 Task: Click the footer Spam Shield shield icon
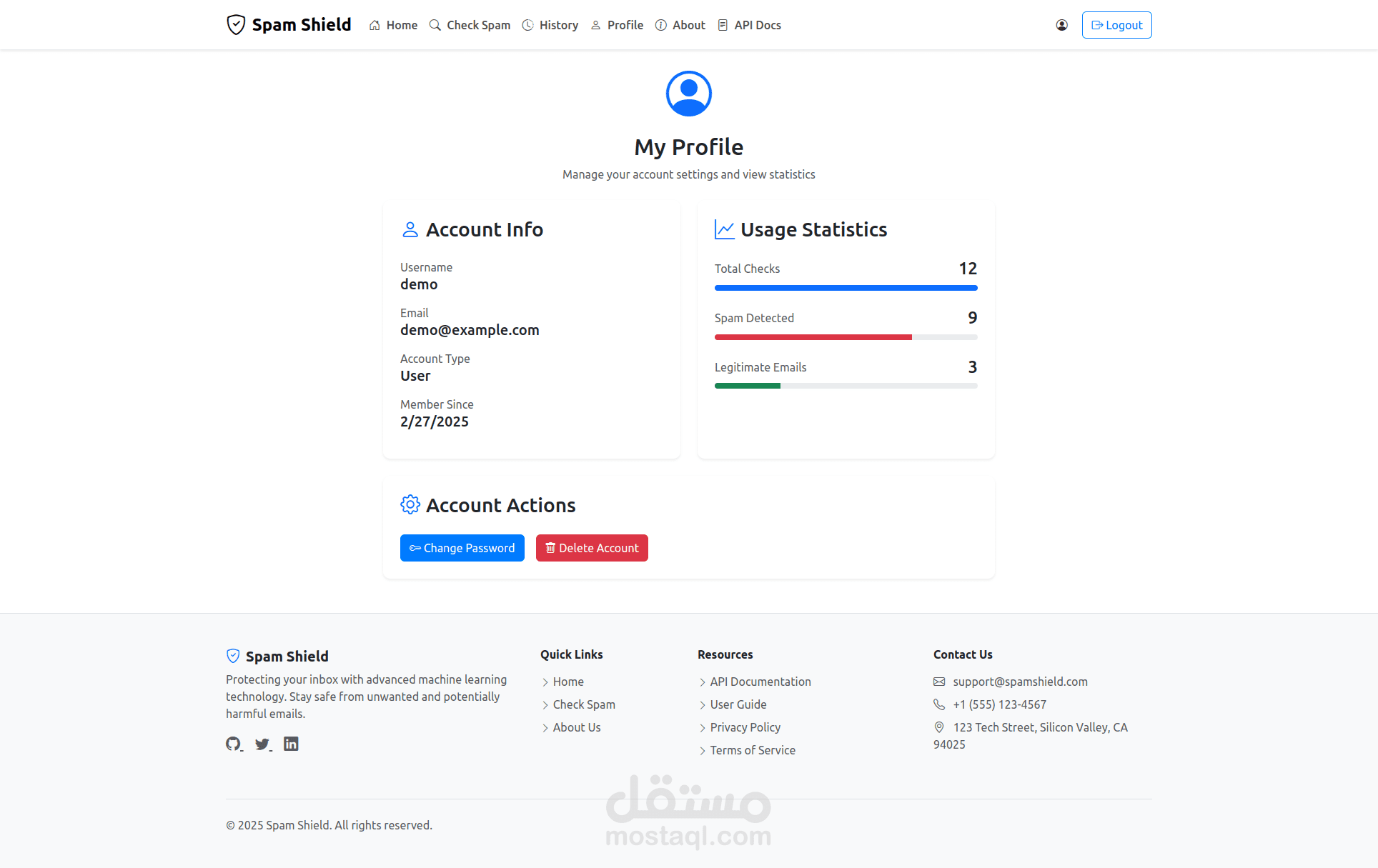point(233,656)
